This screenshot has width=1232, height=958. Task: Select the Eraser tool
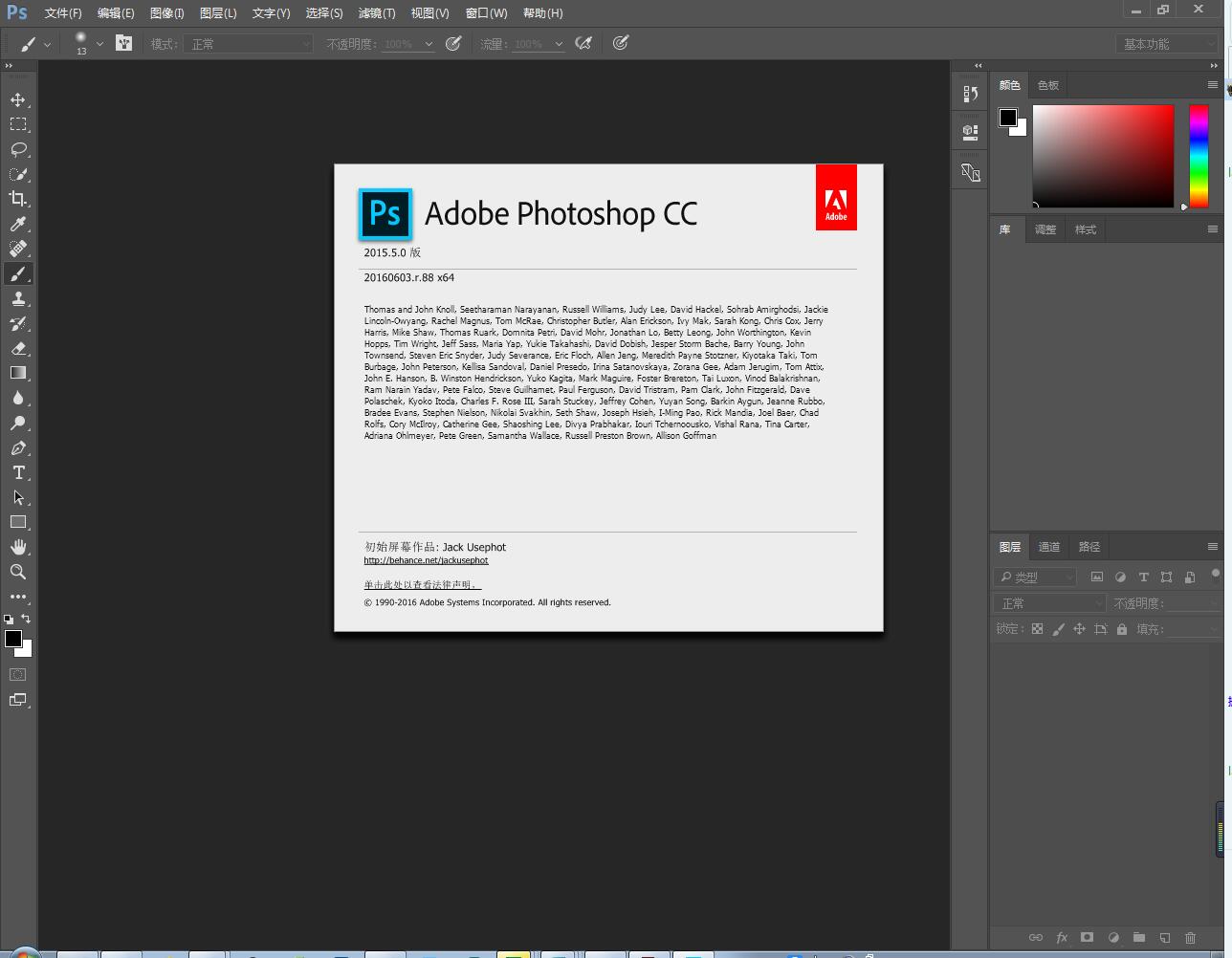click(x=18, y=348)
